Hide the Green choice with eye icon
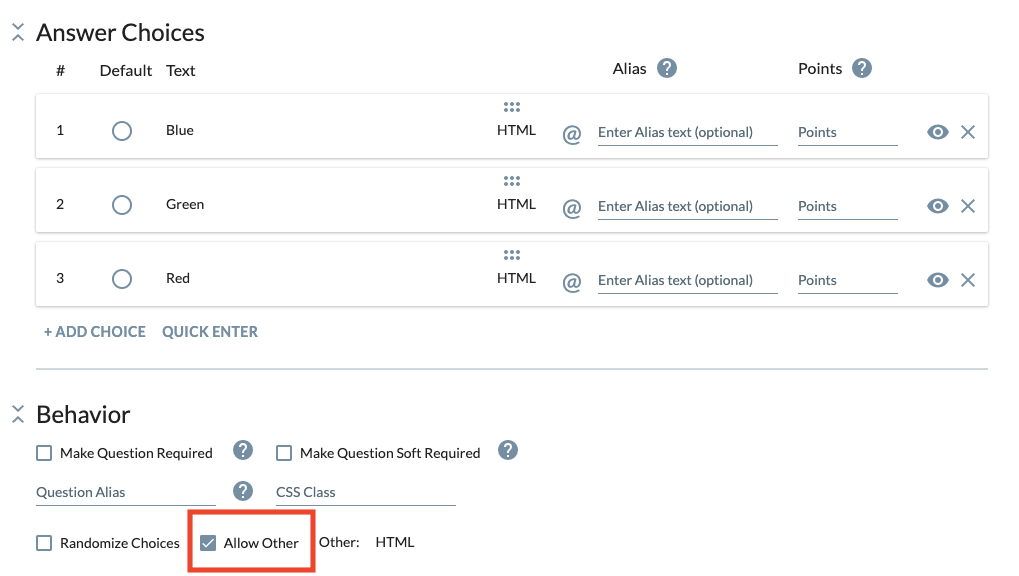1019x576 pixels. [x=937, y=206]
